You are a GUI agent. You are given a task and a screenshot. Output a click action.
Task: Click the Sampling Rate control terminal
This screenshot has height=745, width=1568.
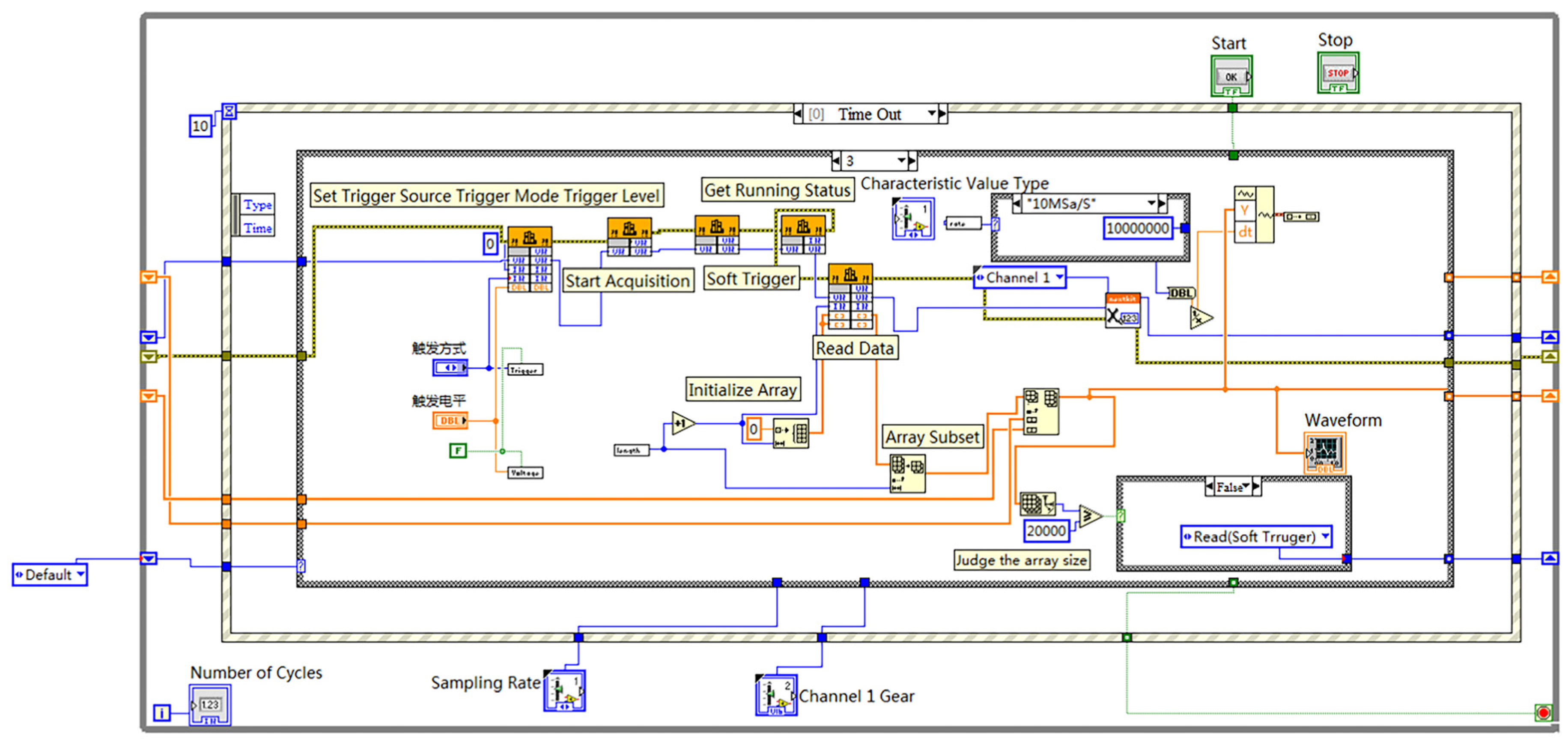tap(564, 691)
